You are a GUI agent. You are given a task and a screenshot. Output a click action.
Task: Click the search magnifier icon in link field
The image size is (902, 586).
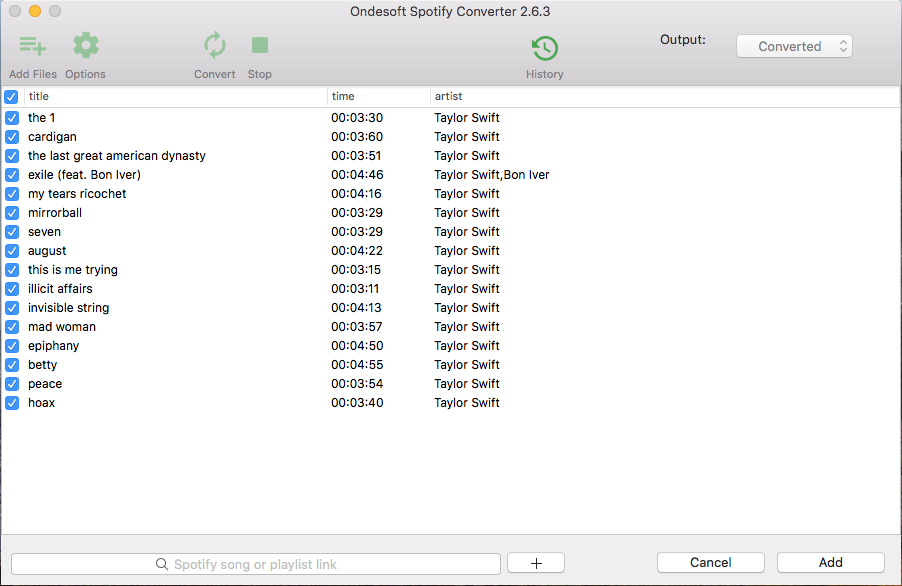pos(162,564)
